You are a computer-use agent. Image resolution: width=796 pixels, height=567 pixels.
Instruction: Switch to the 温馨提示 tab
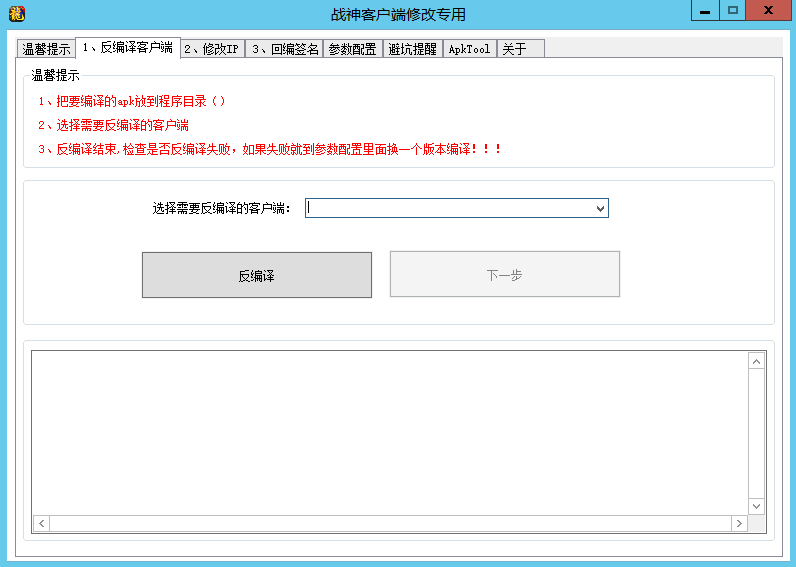click(x=46, y=49)
